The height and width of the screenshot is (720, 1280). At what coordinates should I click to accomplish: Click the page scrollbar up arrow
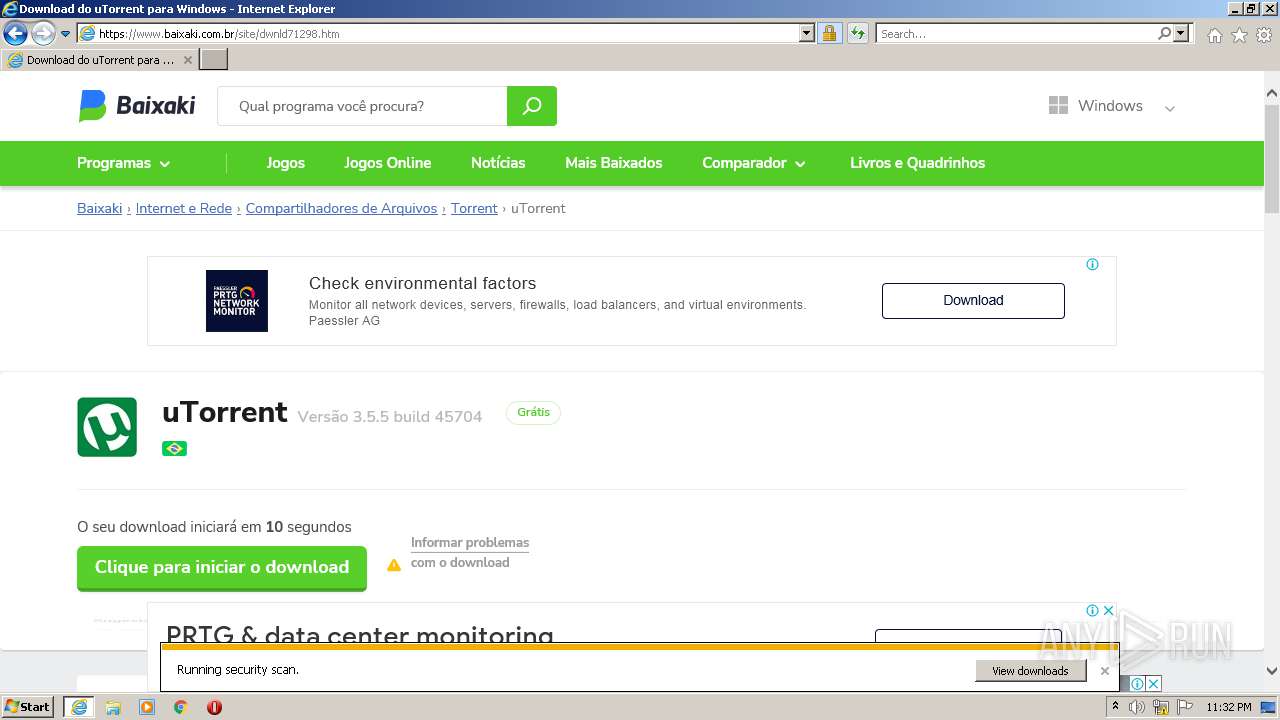tap(1272, 94)
